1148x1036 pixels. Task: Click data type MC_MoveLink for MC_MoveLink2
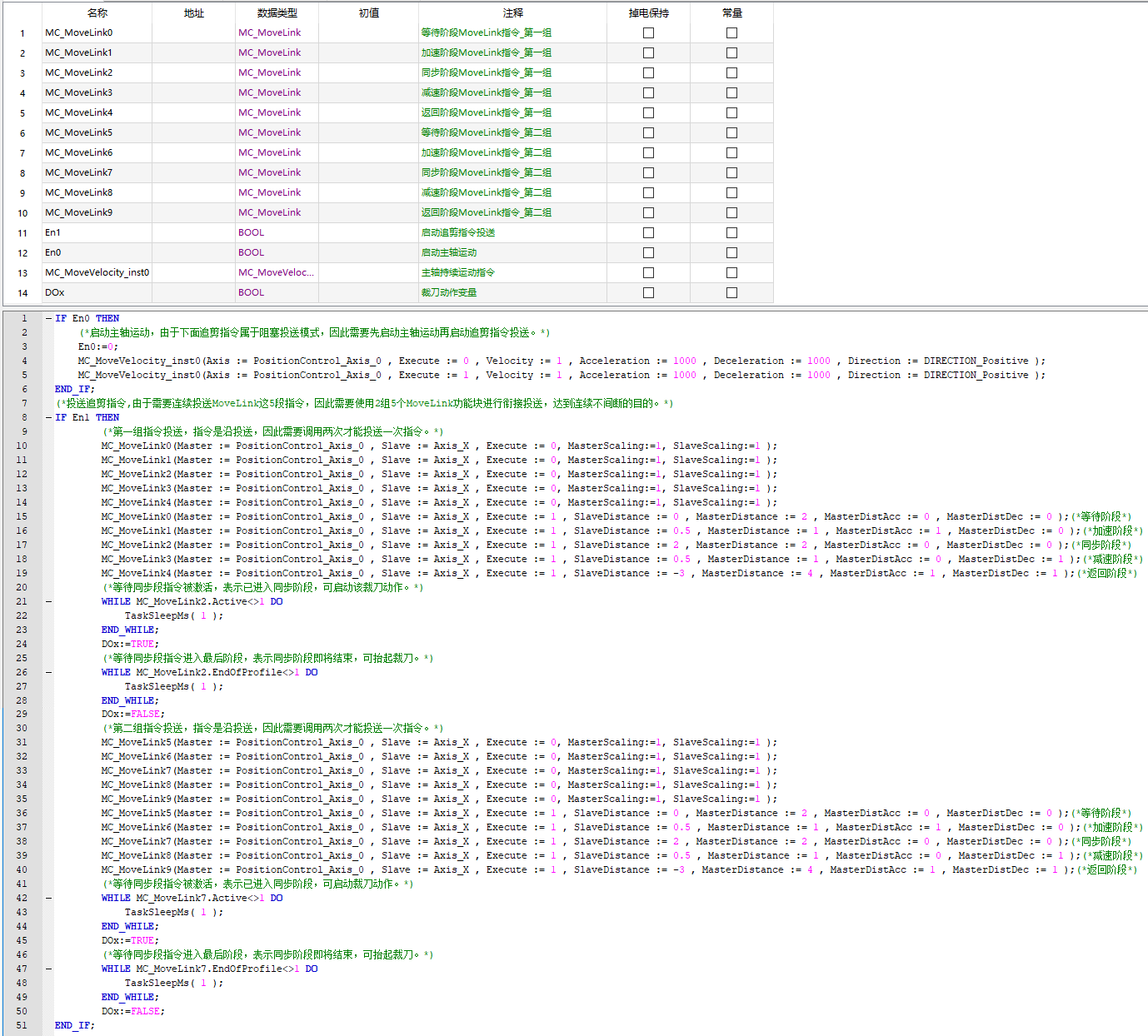[x=270, y=73]
